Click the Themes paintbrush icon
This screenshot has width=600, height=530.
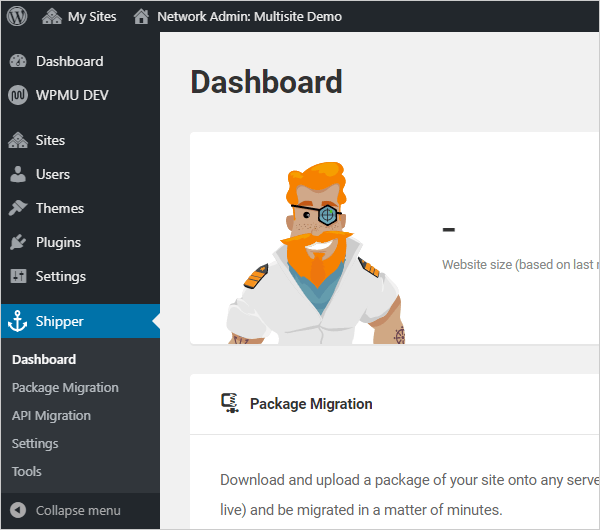pos(18,208)
